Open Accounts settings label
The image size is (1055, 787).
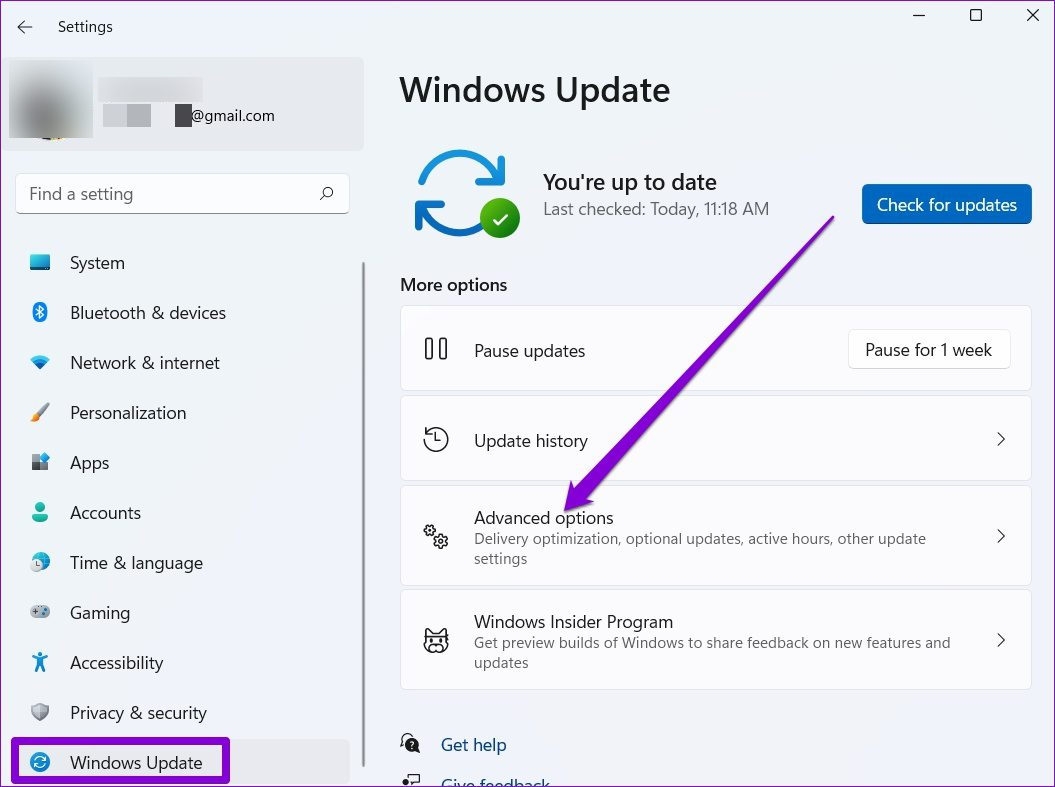coord(106,513)
